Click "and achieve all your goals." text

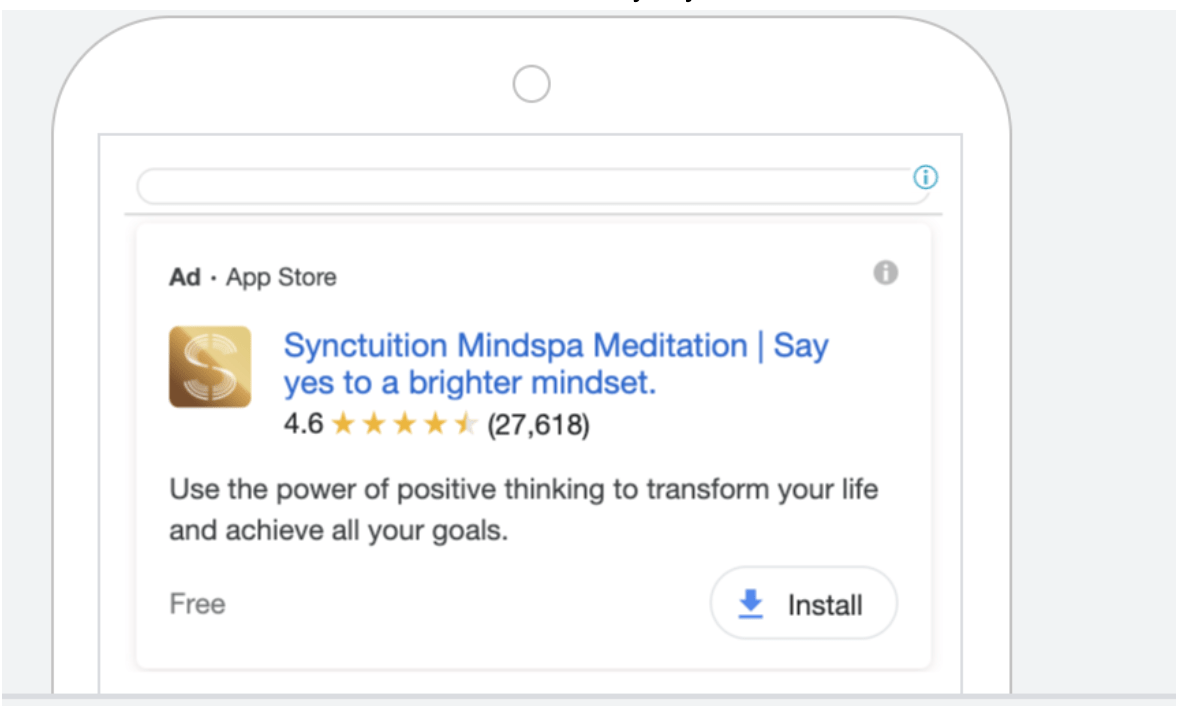(x=339, y=530)
